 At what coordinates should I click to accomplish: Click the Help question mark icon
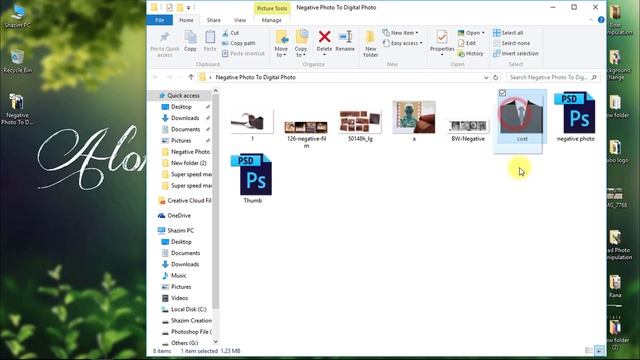601,20
